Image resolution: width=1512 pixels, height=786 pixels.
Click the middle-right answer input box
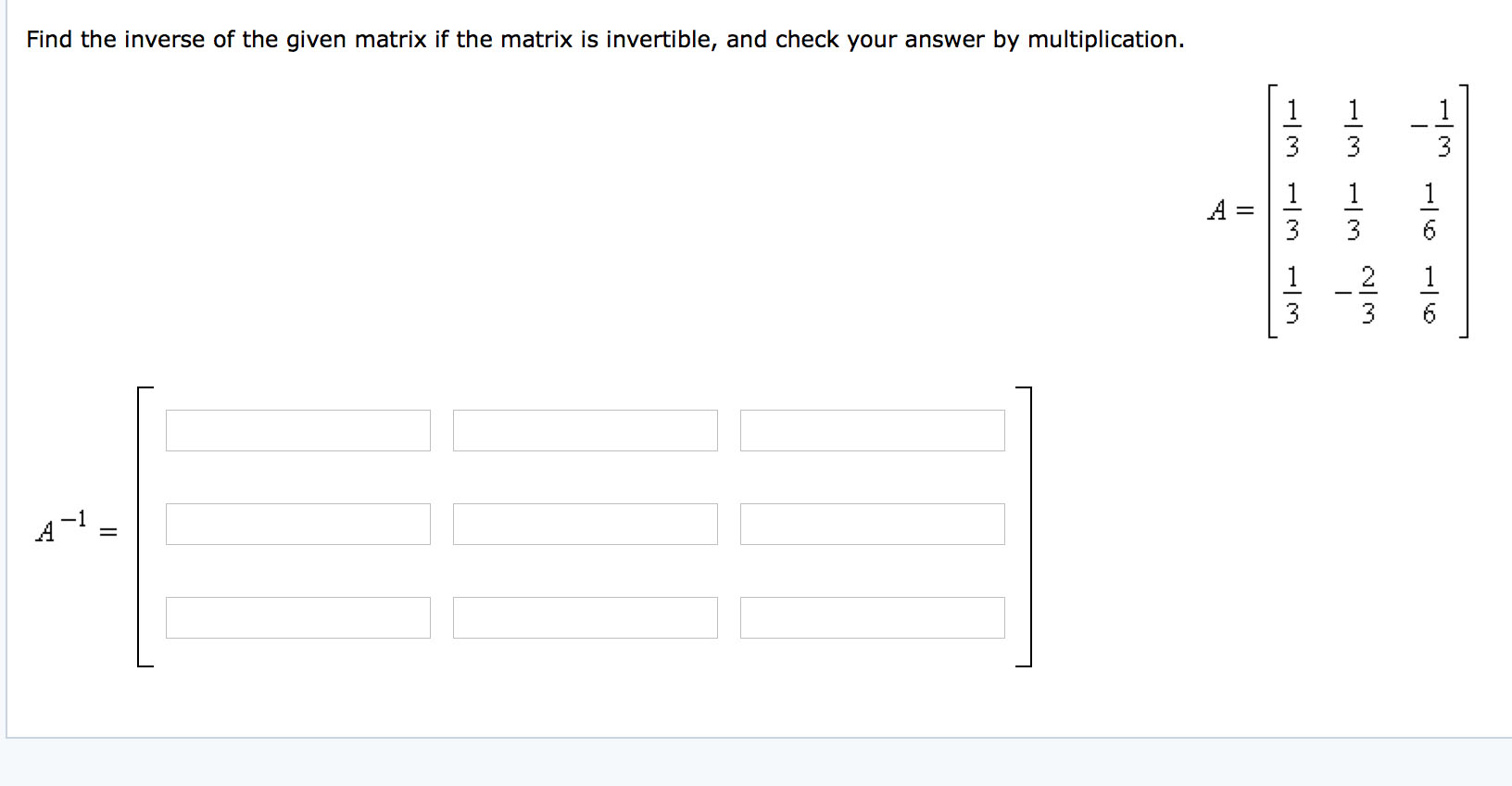pyautogui.click(x=872, y=526)
